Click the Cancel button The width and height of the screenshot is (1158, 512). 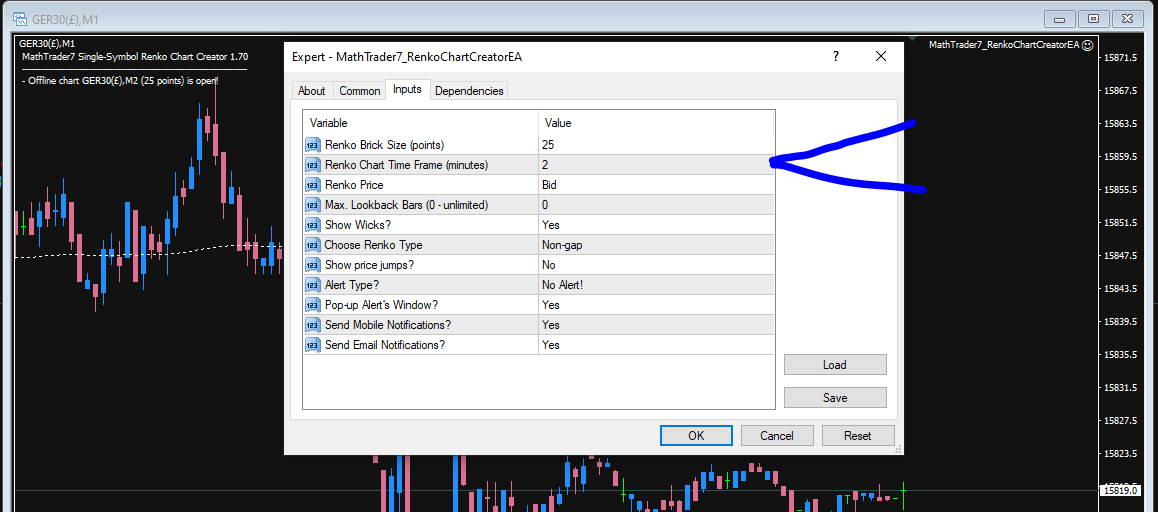point(777,436)
